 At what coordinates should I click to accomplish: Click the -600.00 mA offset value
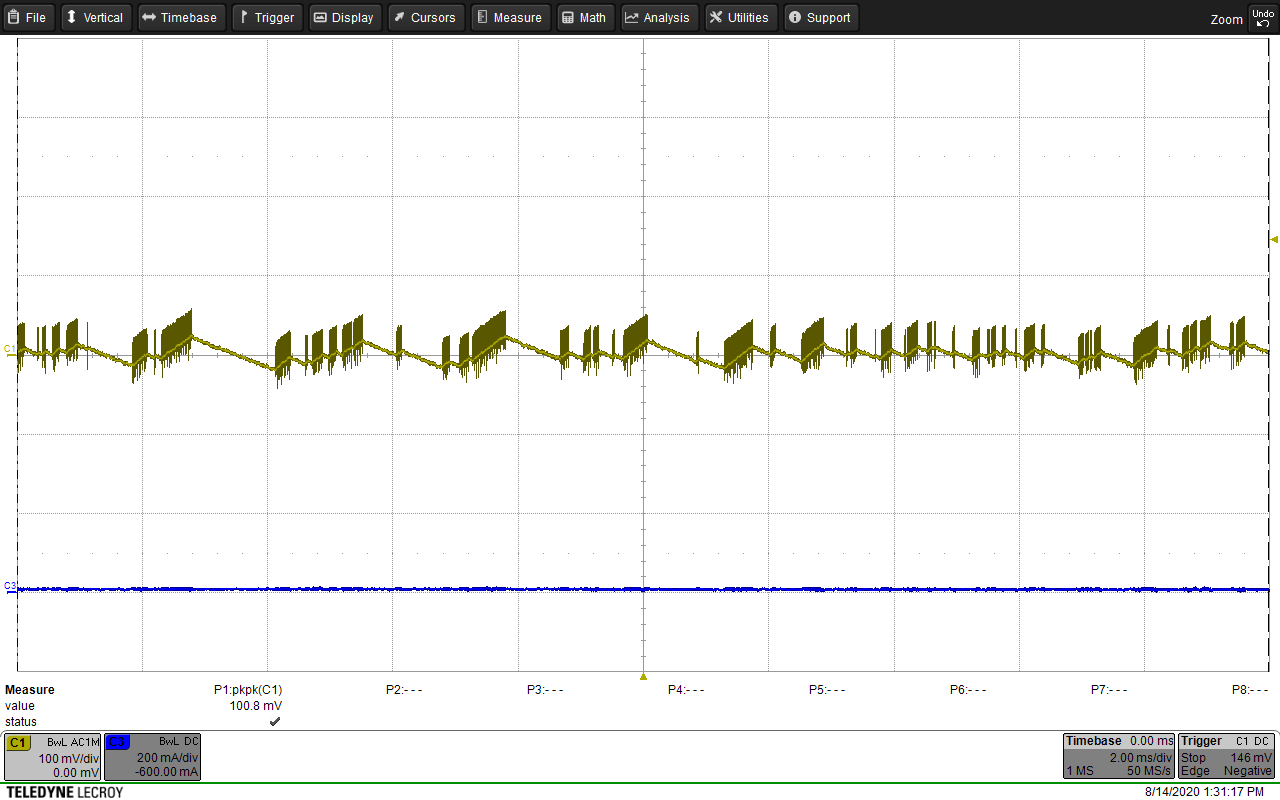168,773
